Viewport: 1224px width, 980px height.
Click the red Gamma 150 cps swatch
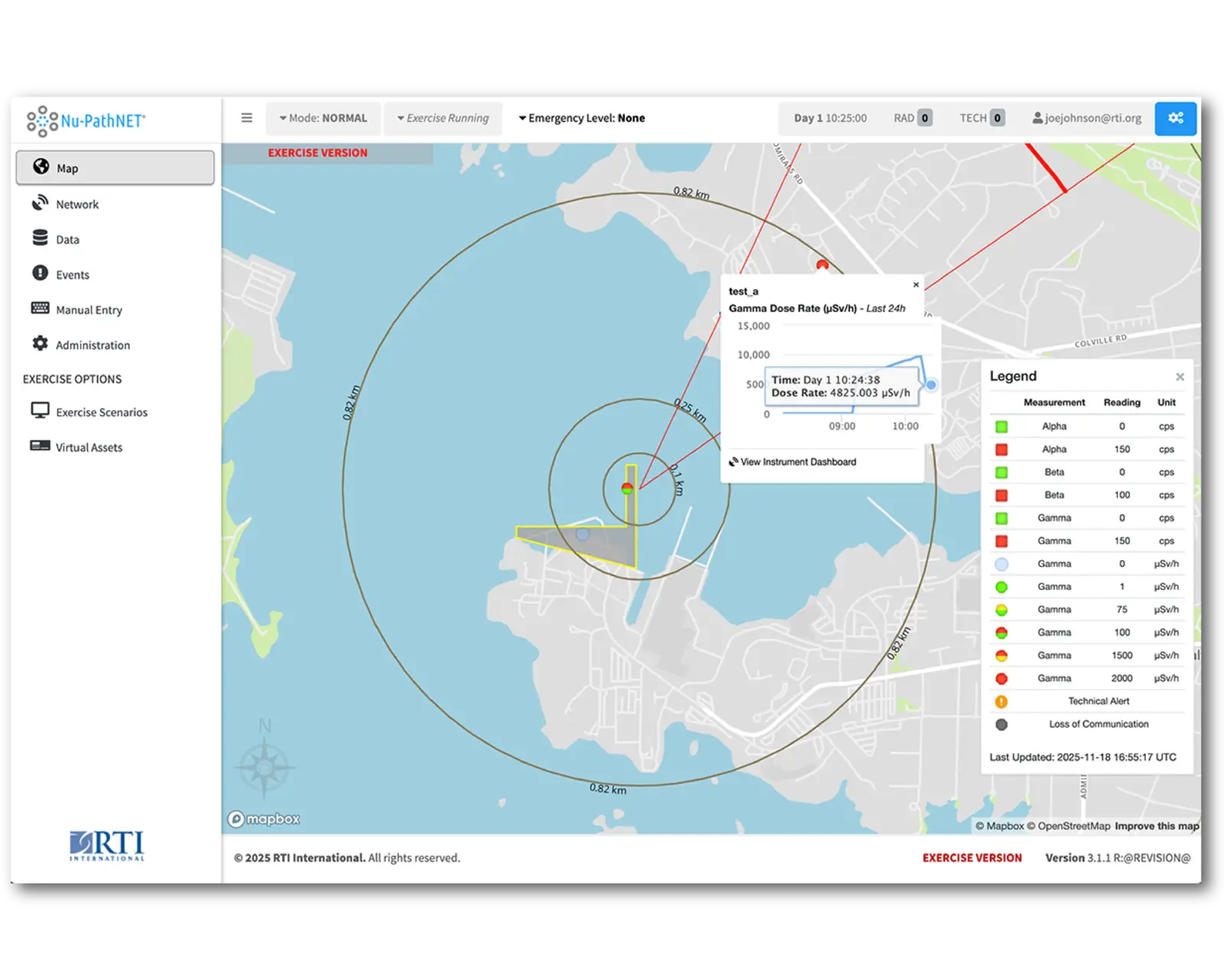[1001, 542]
